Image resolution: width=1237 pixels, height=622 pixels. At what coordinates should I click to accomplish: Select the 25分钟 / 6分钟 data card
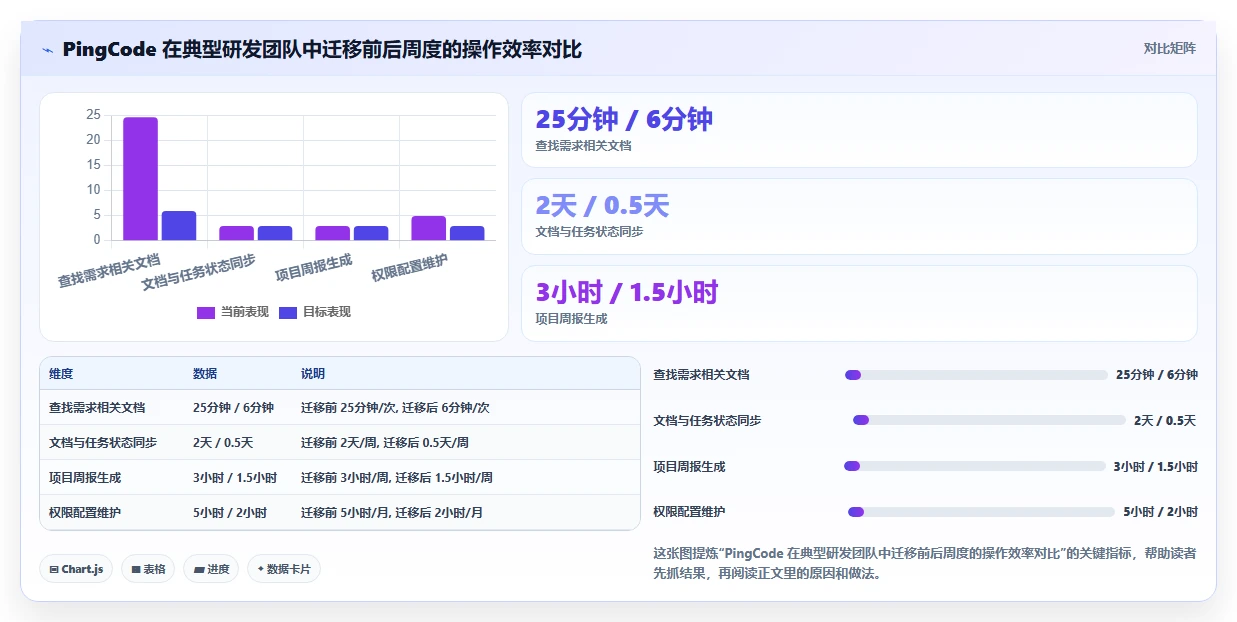click(859, 130)
